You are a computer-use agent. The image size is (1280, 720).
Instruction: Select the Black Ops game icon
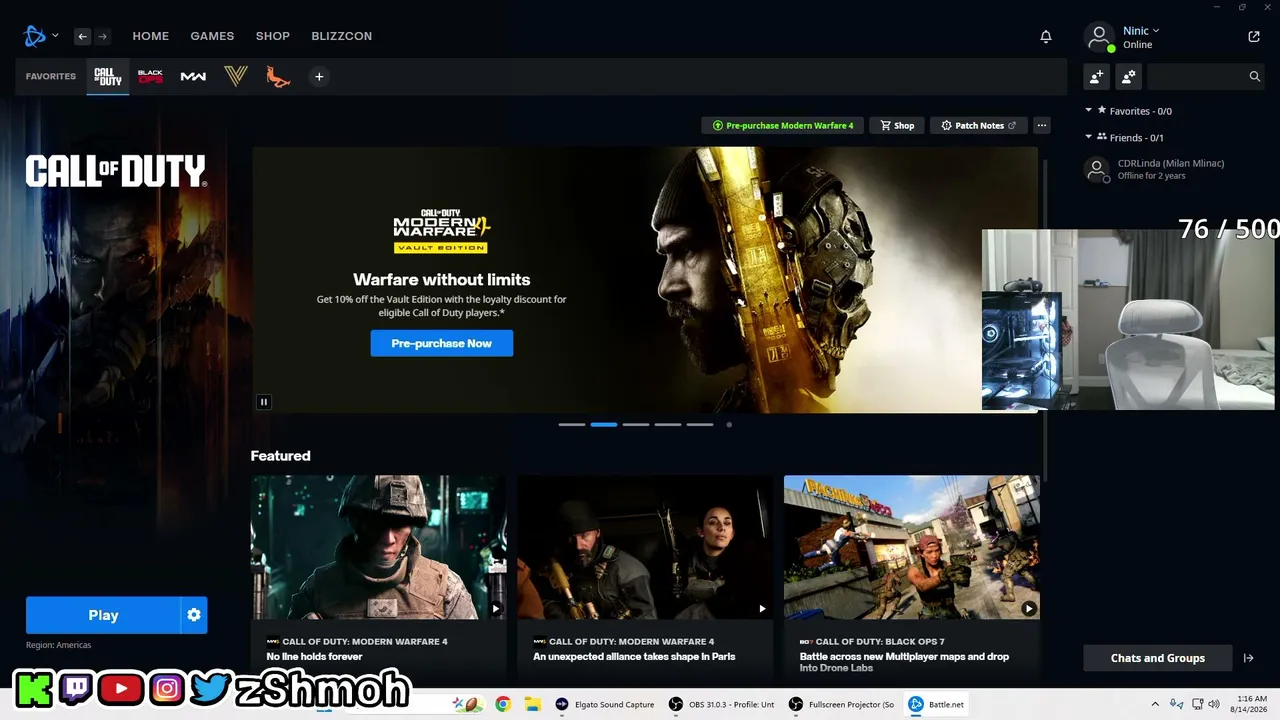(150, 76)
